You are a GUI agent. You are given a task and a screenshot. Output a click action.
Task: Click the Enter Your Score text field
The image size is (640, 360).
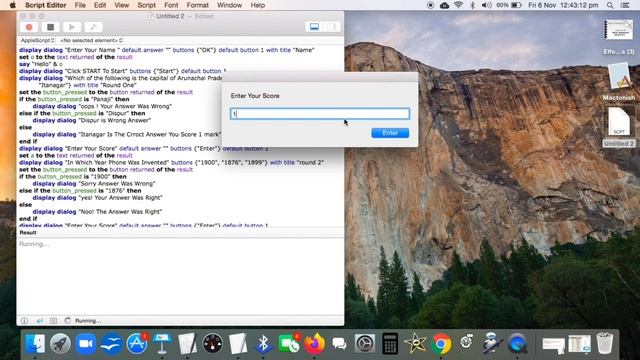coord(320,113)
